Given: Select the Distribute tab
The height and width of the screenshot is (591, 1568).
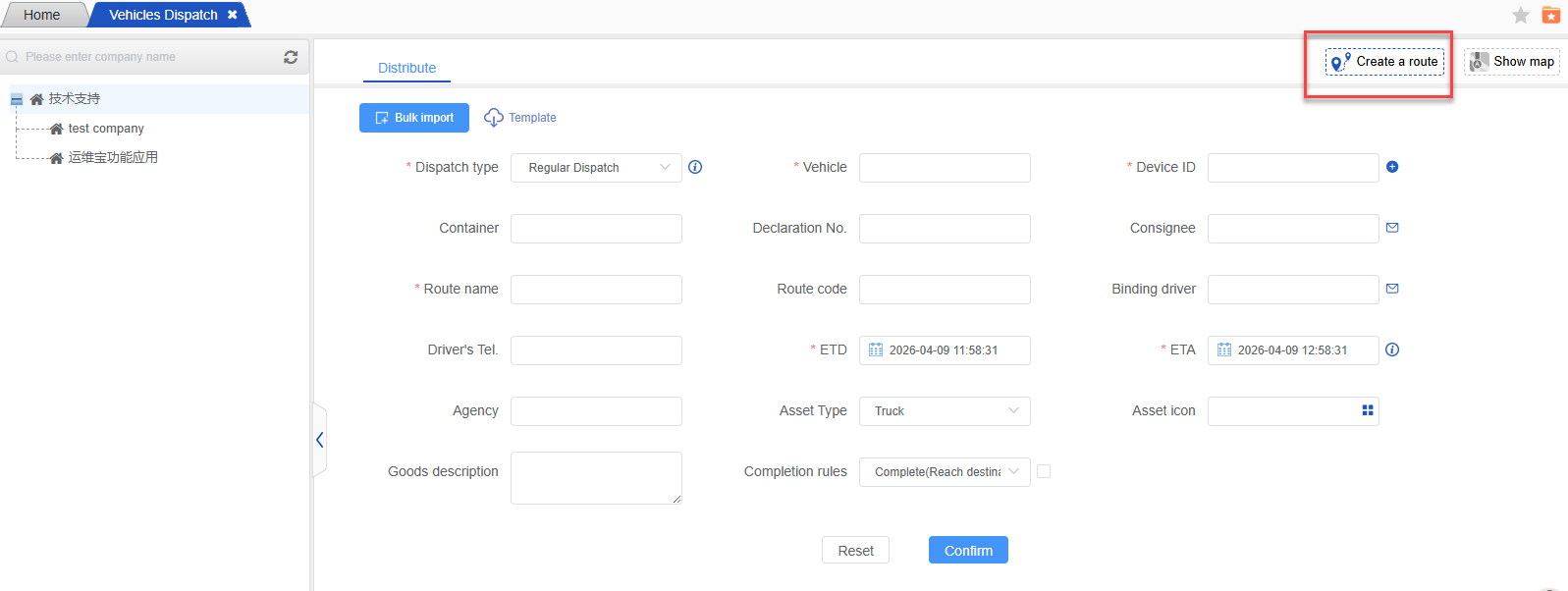Looking at the screenshot, I should [406, 68].
